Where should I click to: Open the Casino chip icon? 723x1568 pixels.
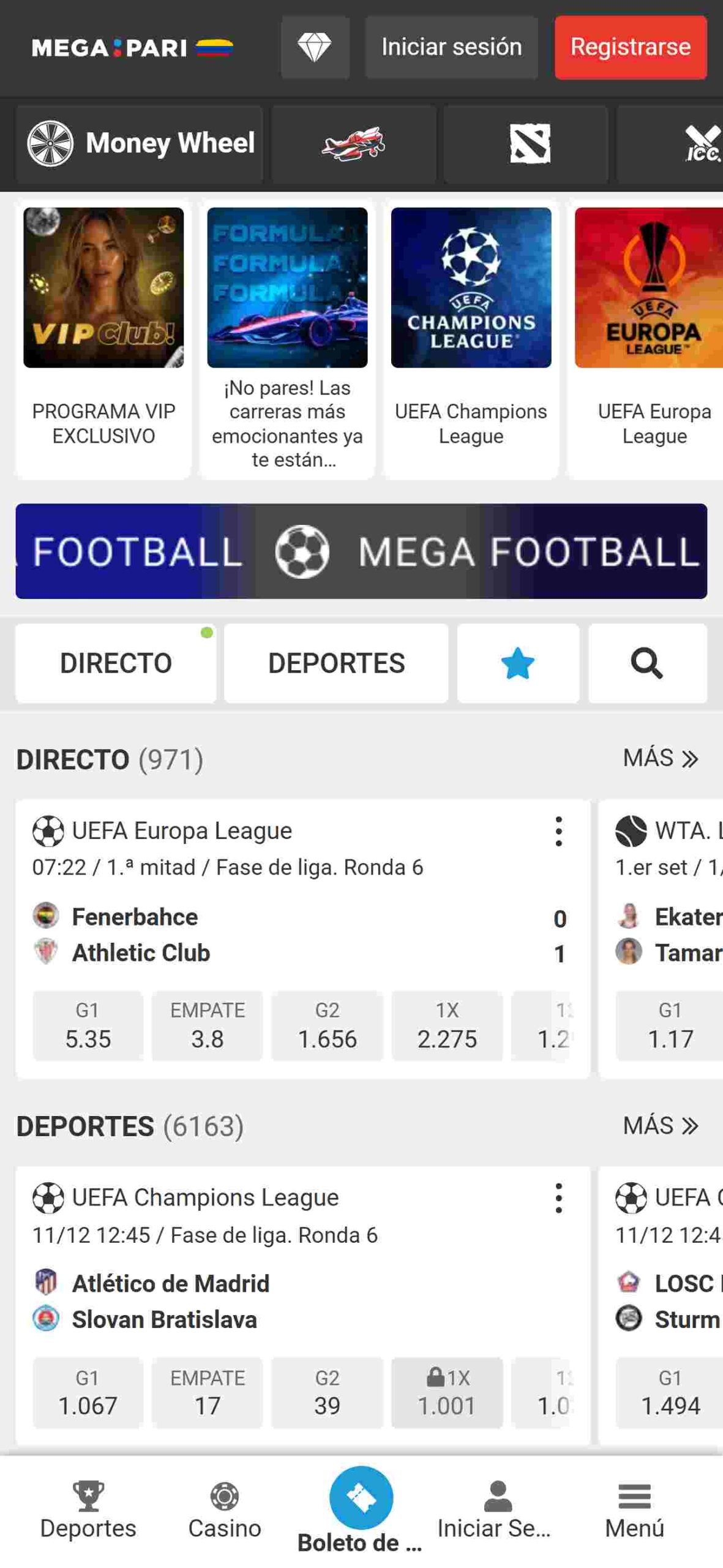coord(224,1497)
